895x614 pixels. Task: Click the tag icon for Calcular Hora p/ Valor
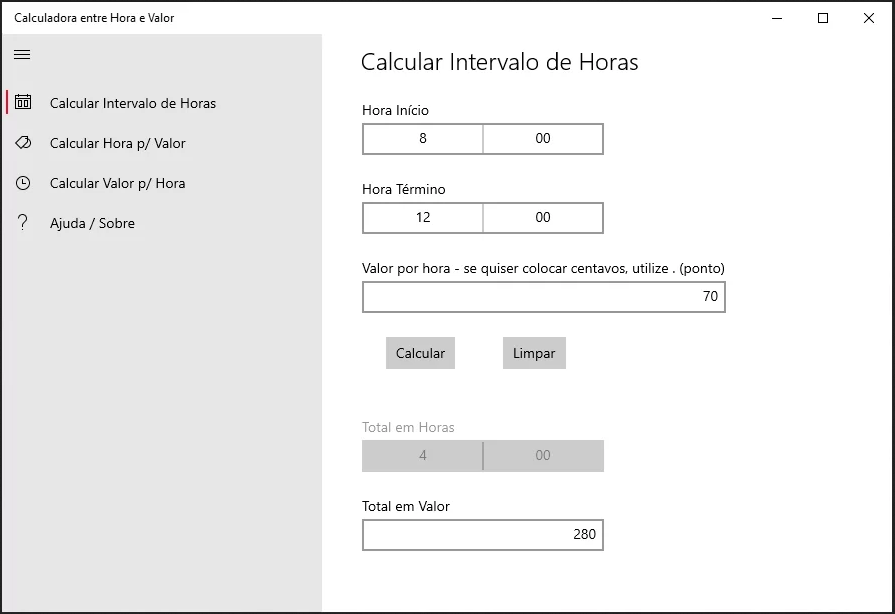click(x=23, y=143)
